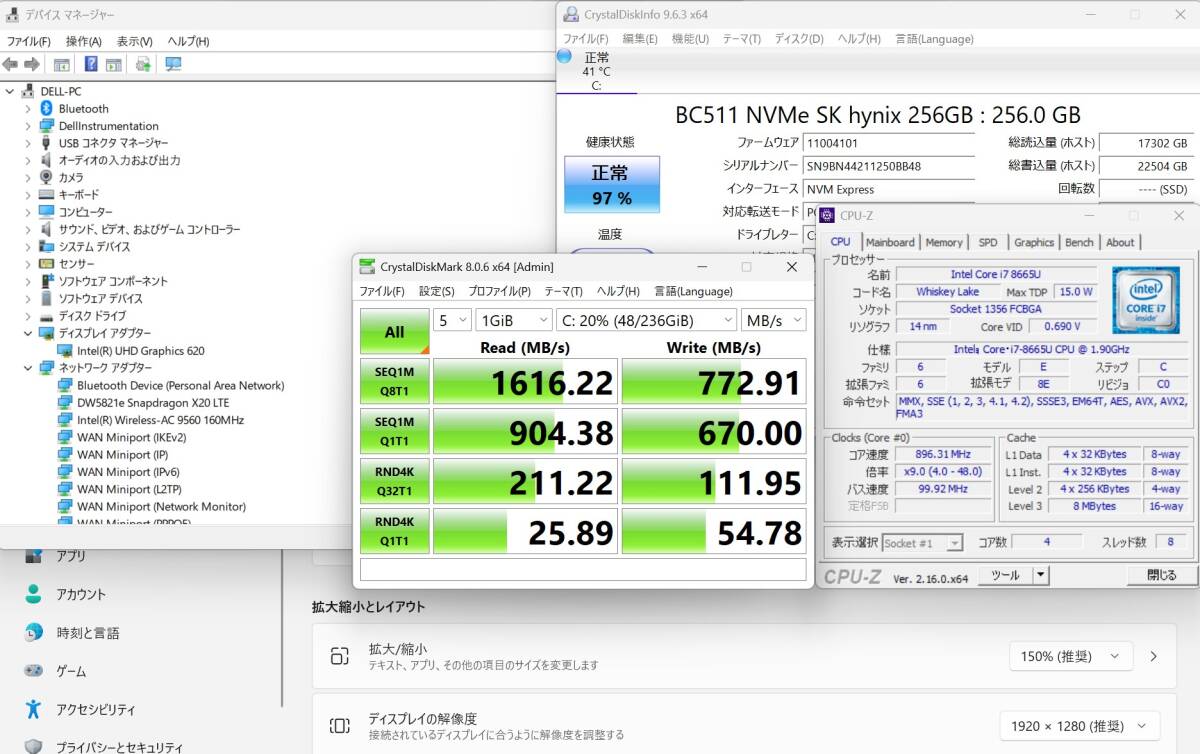Select the blue disk status circle for drive C:

564,57
